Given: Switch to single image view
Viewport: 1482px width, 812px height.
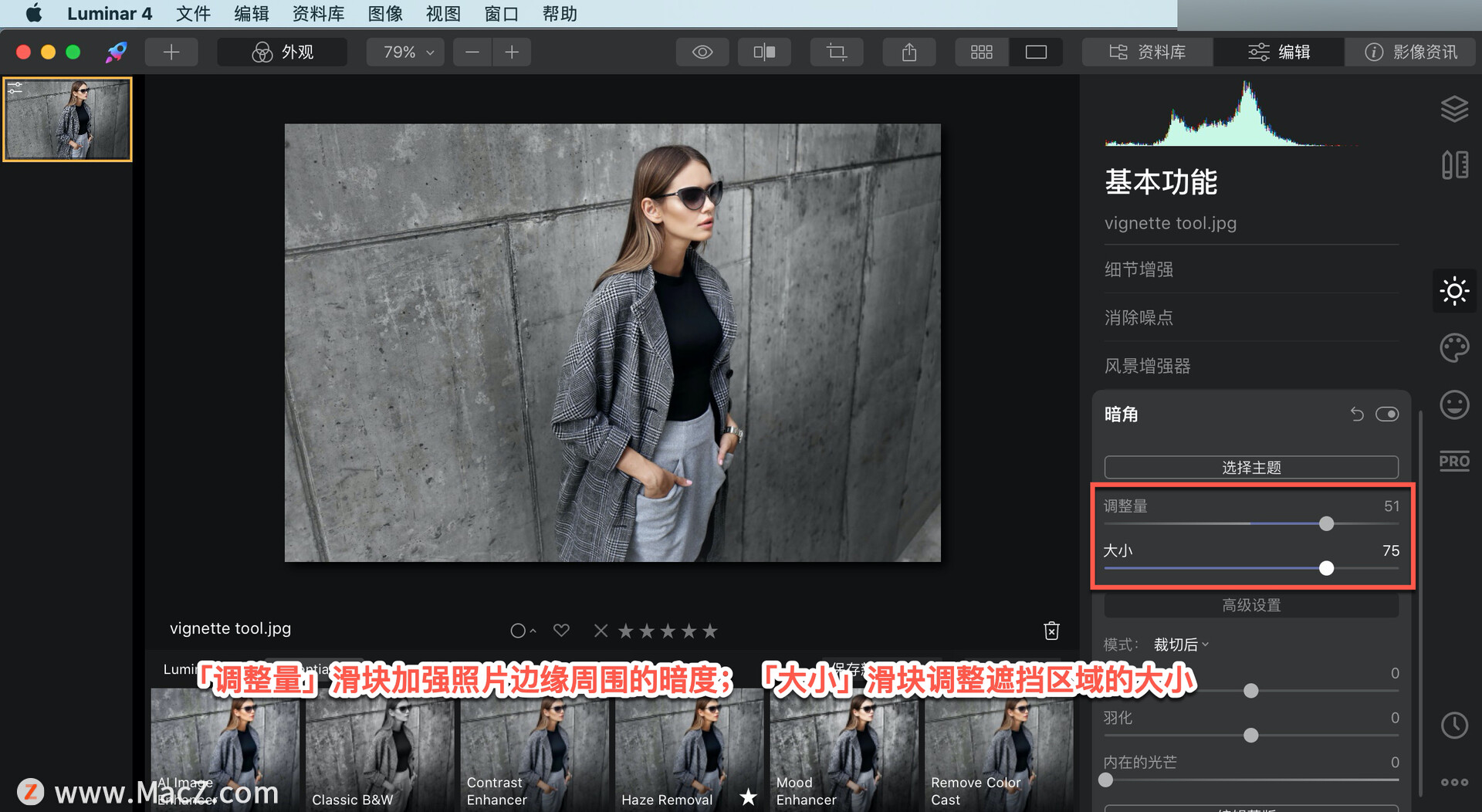Looking at the screenshot, I should pos(1036,52).
